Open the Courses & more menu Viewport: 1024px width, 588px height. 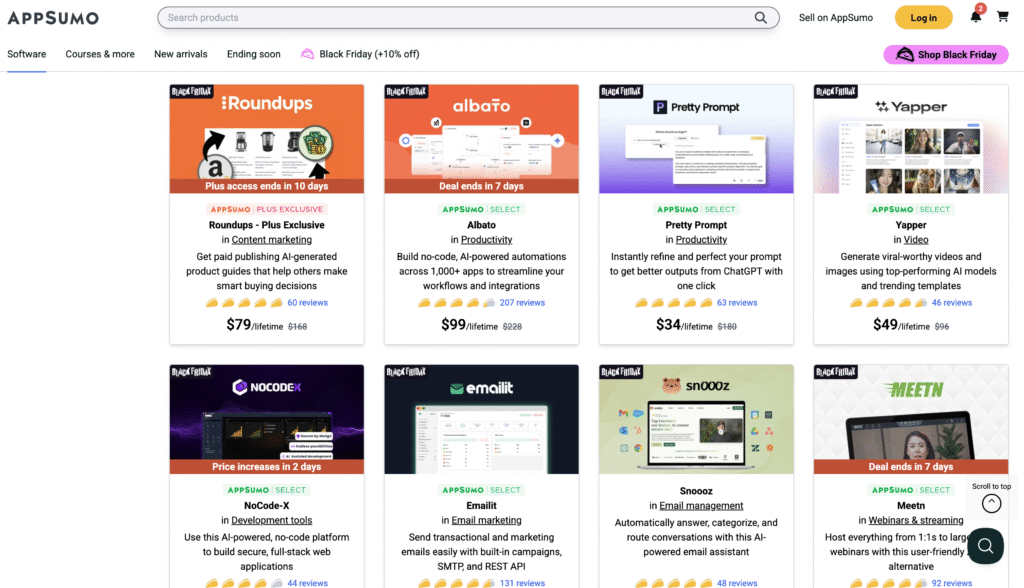(x=100, y=54)
